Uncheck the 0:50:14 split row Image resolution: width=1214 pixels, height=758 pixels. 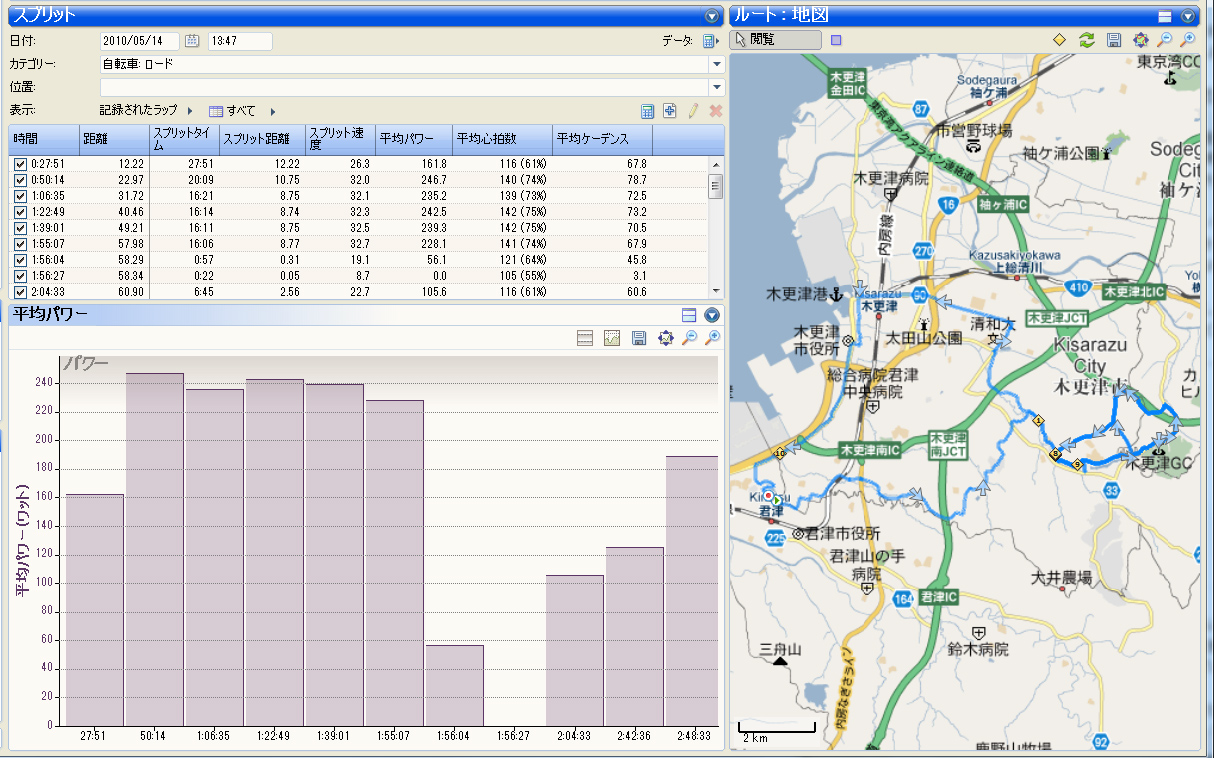tap(20, 179)
